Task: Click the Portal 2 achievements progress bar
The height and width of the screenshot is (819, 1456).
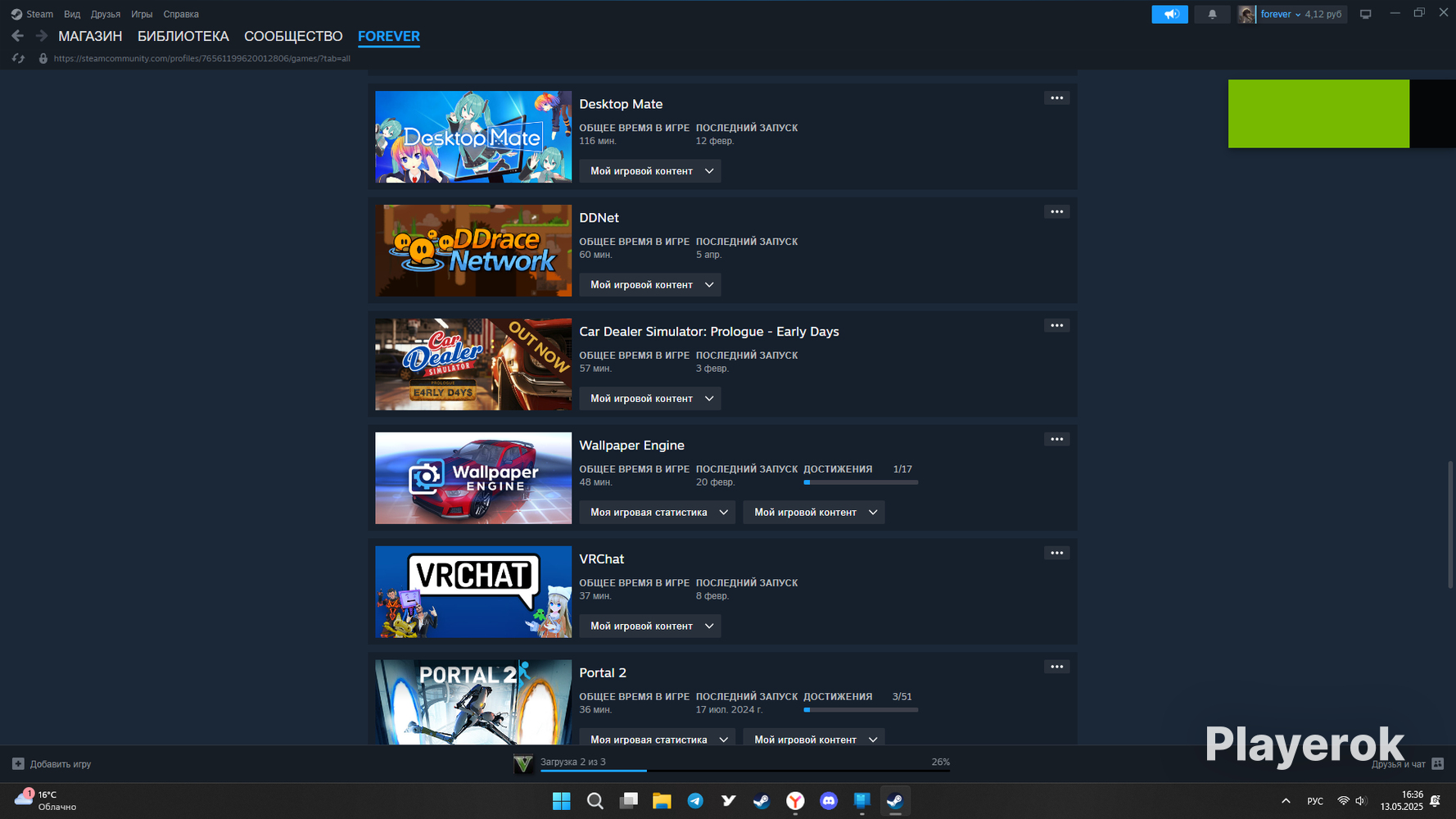Action: click(x=861, y=710)
